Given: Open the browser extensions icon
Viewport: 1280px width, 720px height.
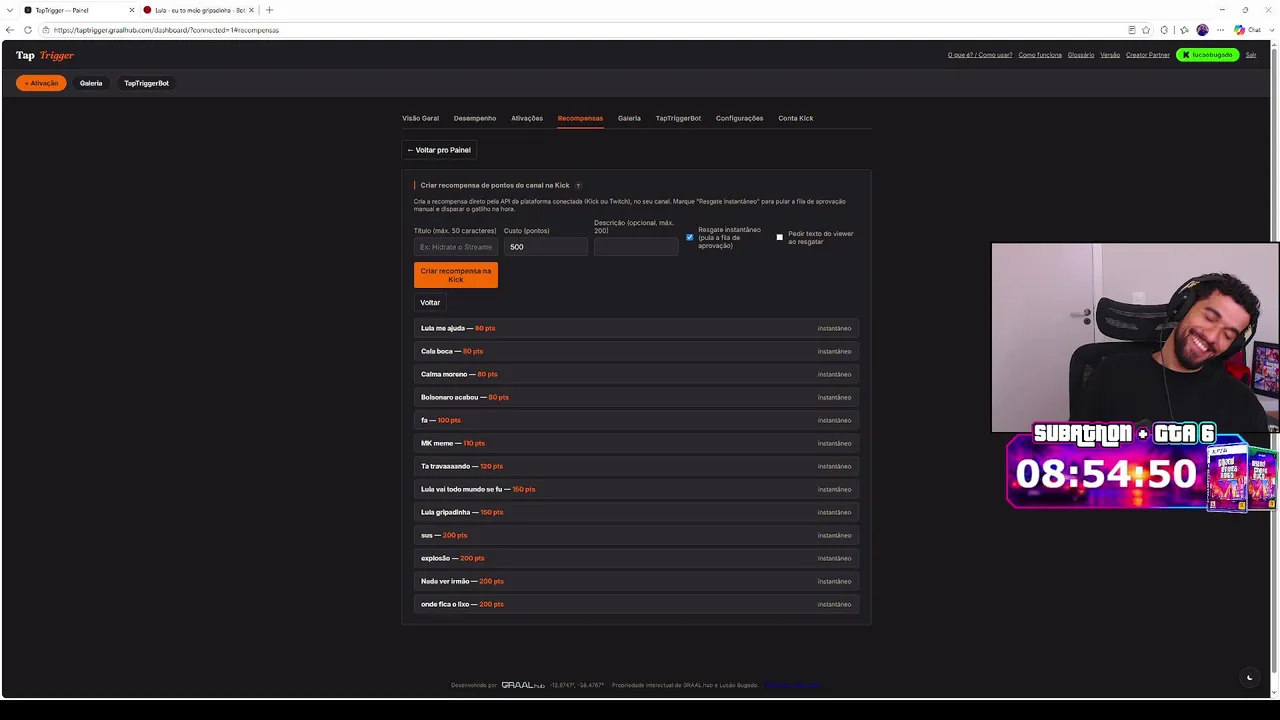Looking at the screenshot, I should [x=1164, y=30].
